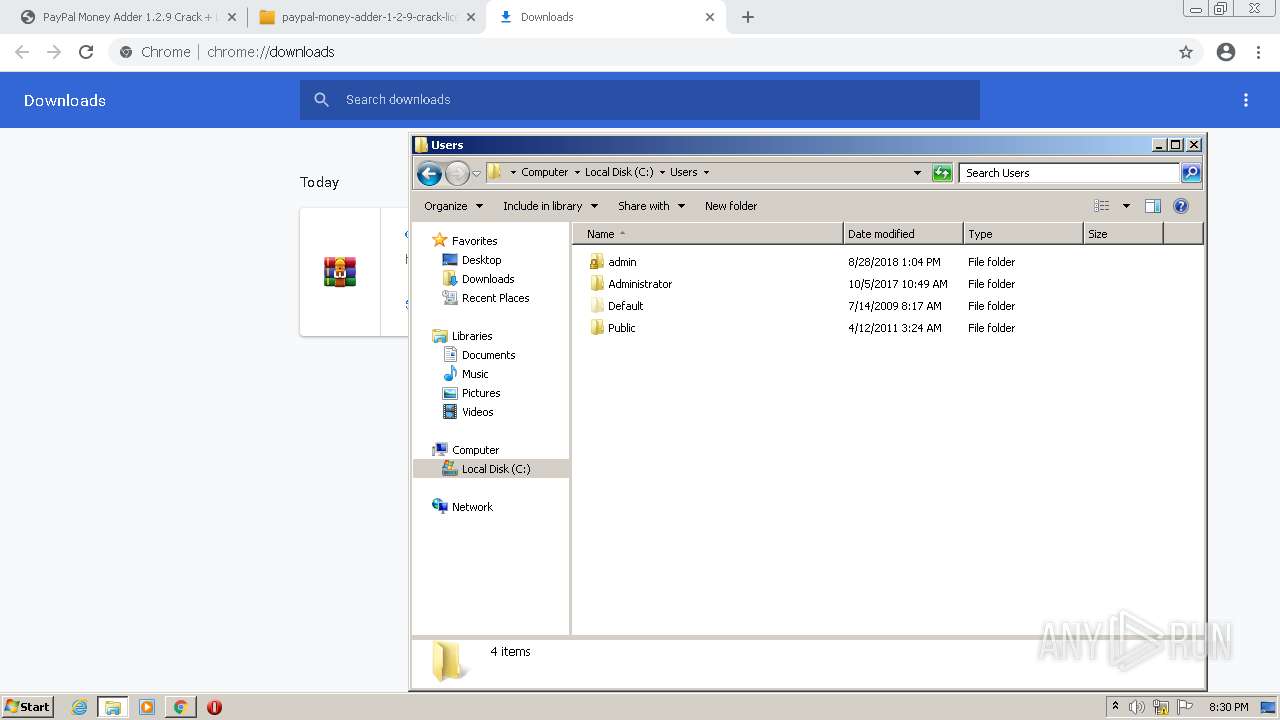
Task: Click the change view icon in Explorer
Action: tap(1102, 206)
